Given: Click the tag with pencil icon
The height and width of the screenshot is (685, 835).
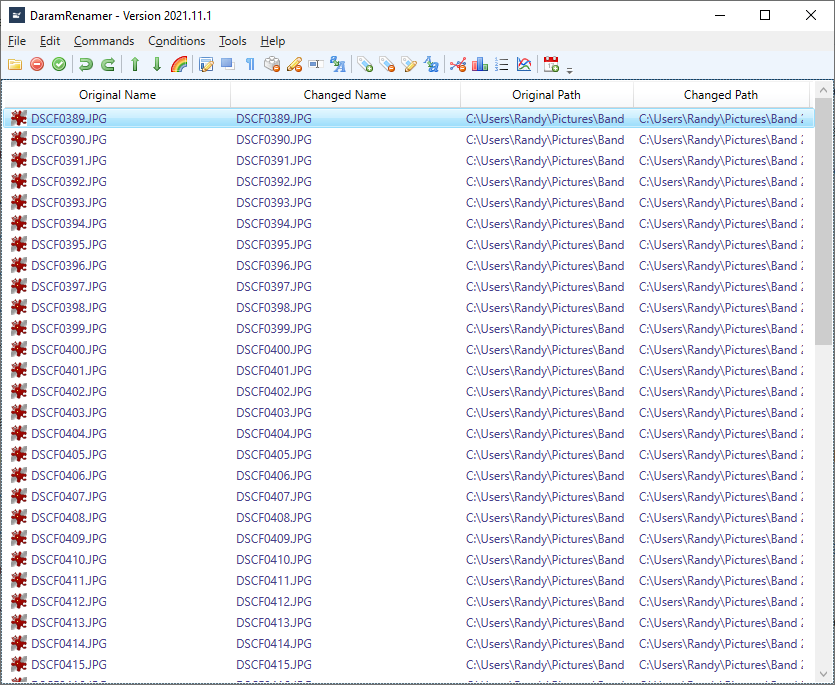Looking at the screenshot, I should pyautogui.click(x=409, y=64).
